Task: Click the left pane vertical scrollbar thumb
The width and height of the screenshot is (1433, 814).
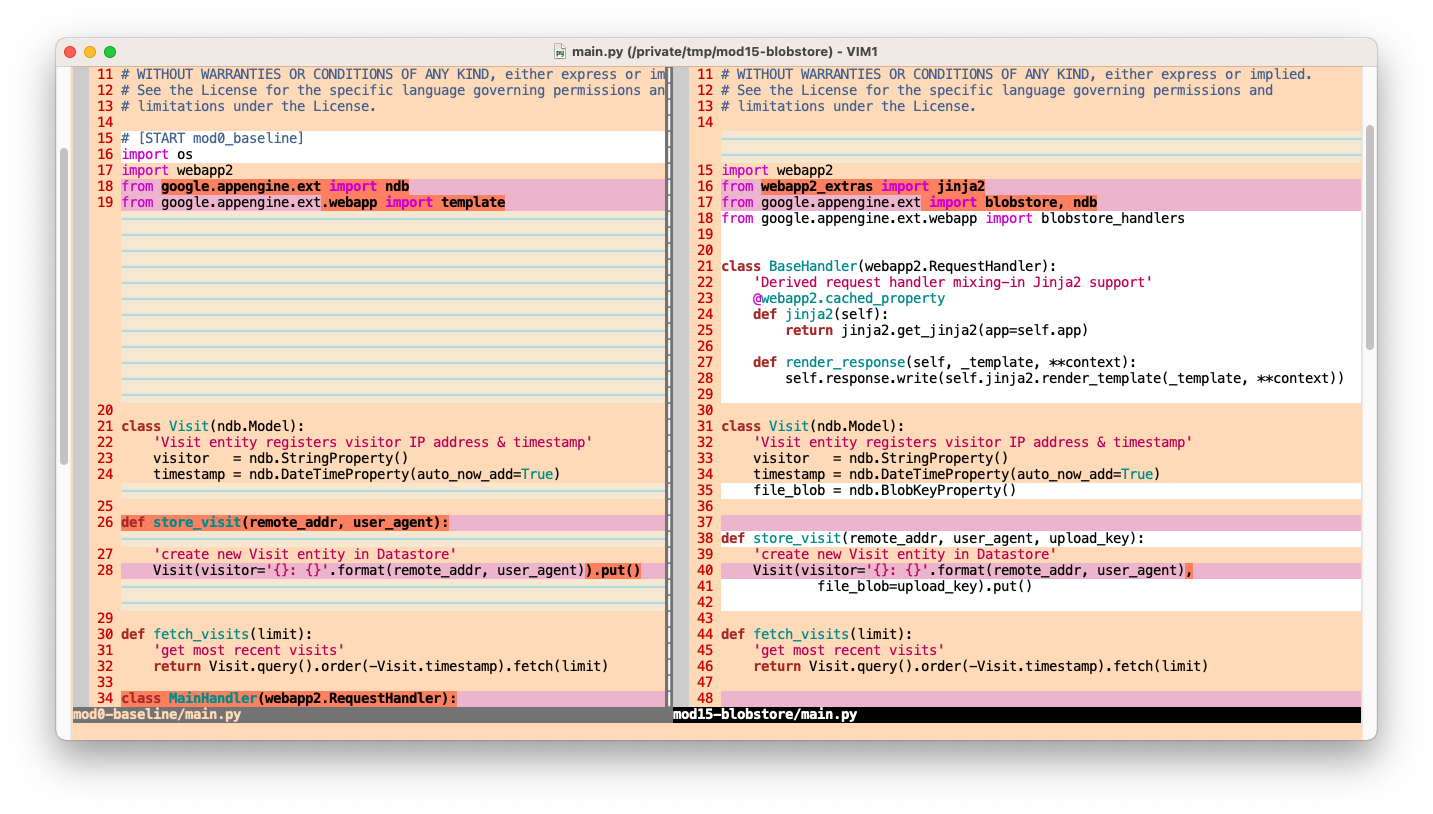Action: [64, 305]
